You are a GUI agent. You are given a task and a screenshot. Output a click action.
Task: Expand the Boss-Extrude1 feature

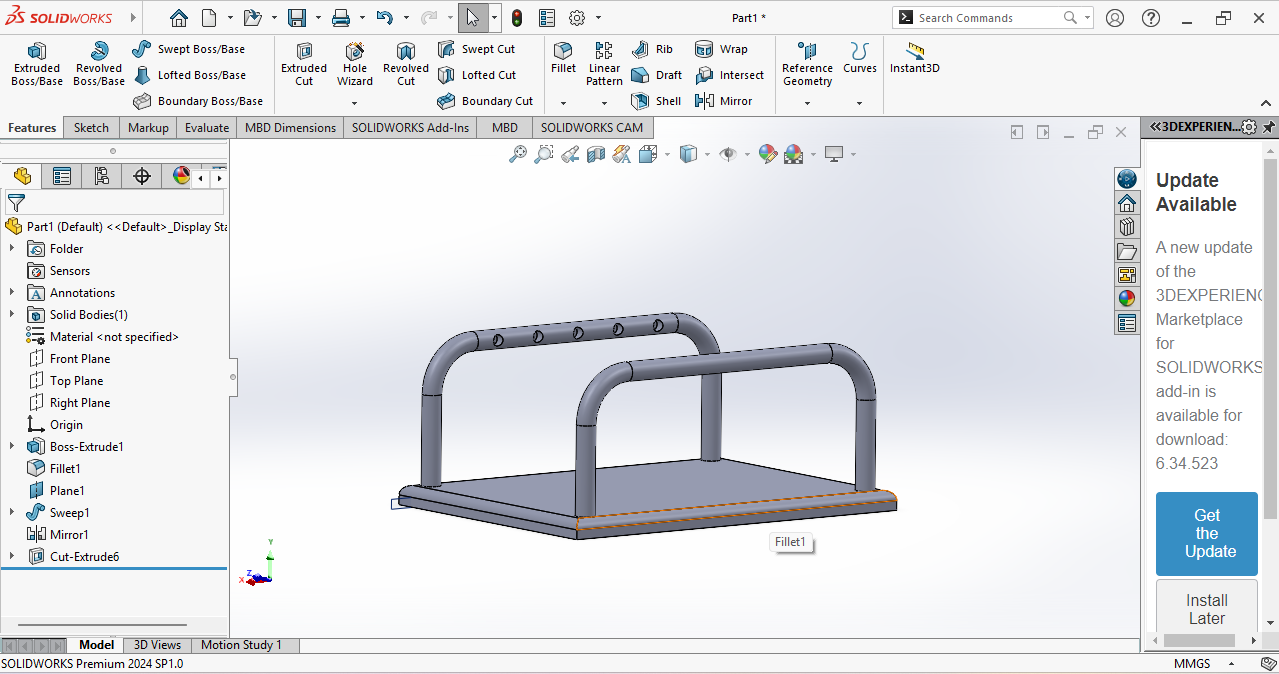[x=12, y=446]
